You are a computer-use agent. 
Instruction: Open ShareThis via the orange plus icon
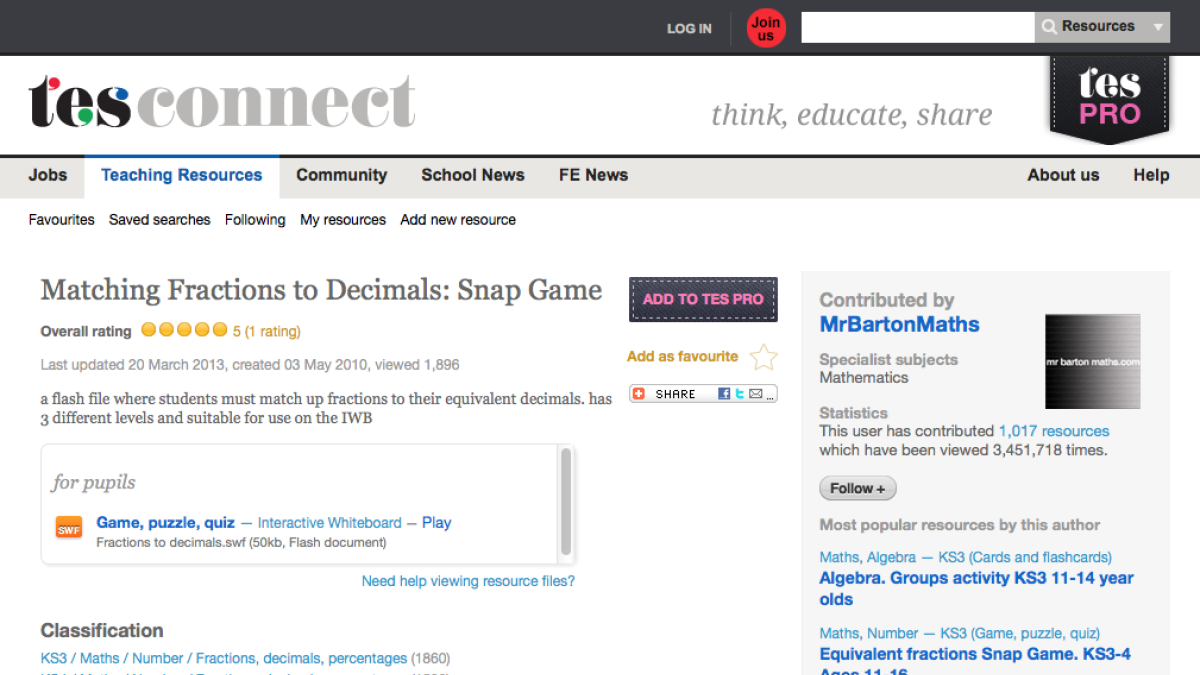[639, 393]
